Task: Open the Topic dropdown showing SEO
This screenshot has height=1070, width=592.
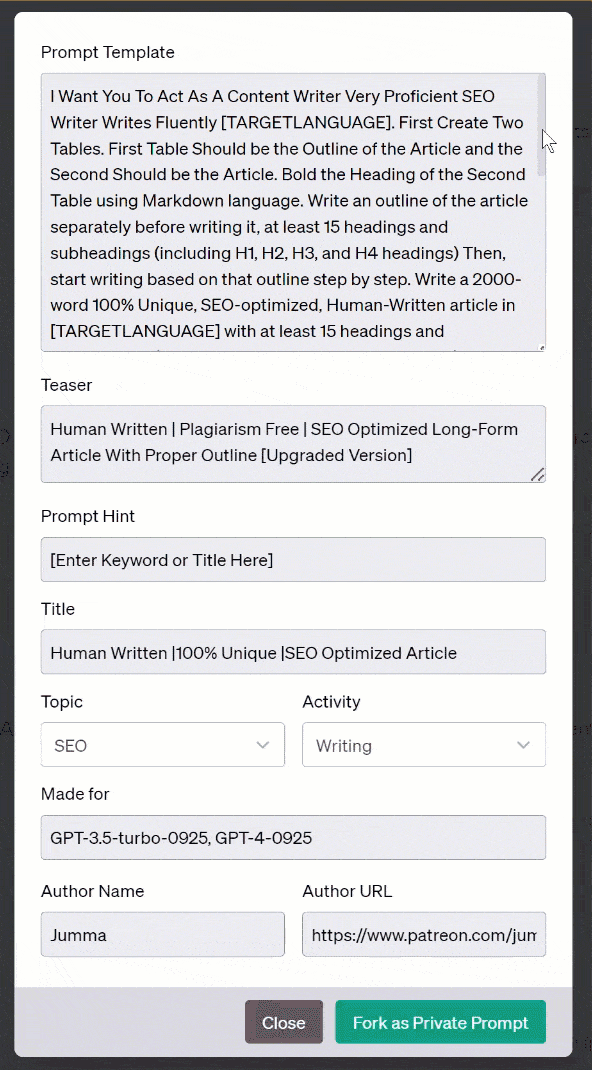Action: pyautogui.click(x=163, y=744)
